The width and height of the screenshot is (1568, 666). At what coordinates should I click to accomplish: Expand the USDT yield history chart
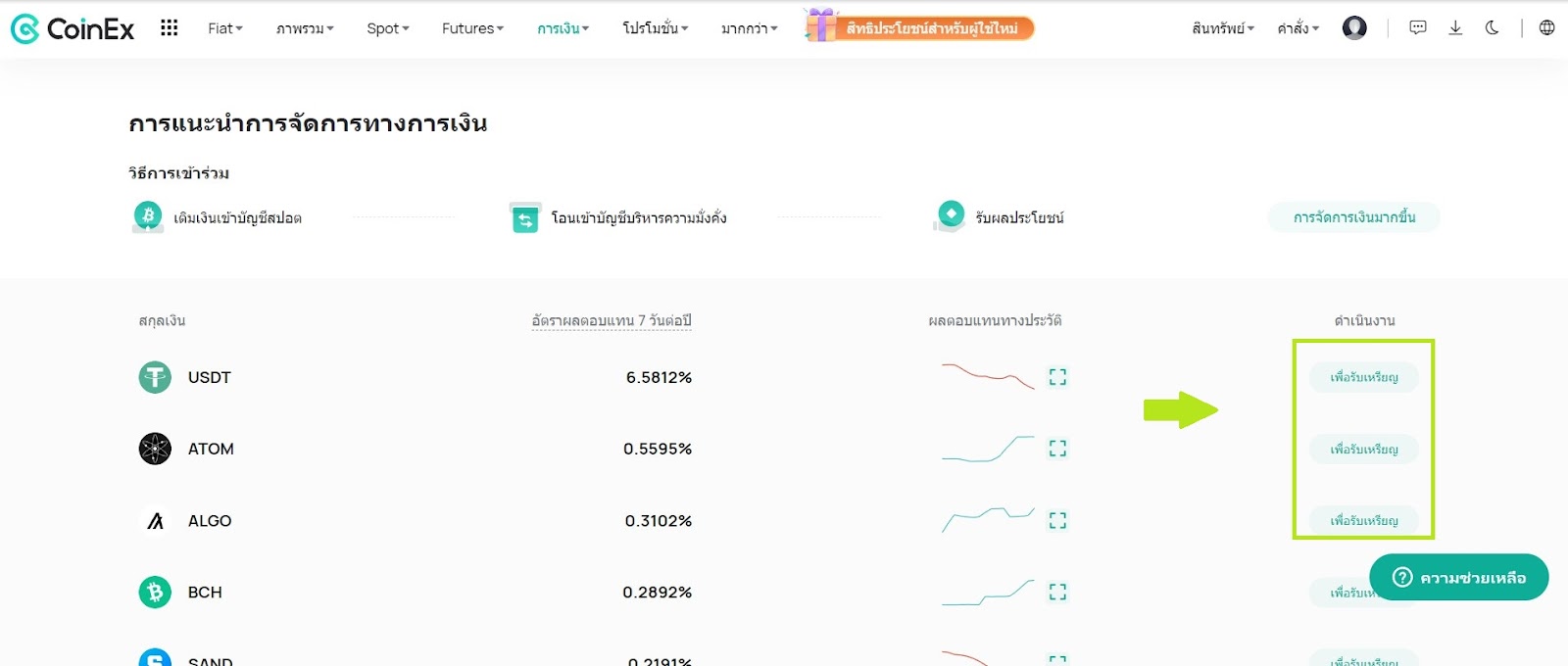1057,377
